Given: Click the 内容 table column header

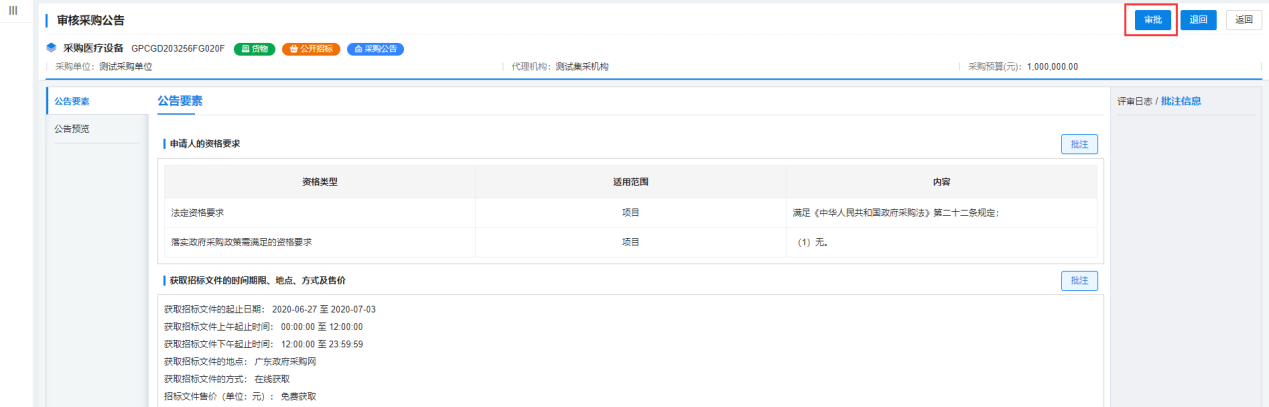Looking at the screenshot, I should click(940, 182).
